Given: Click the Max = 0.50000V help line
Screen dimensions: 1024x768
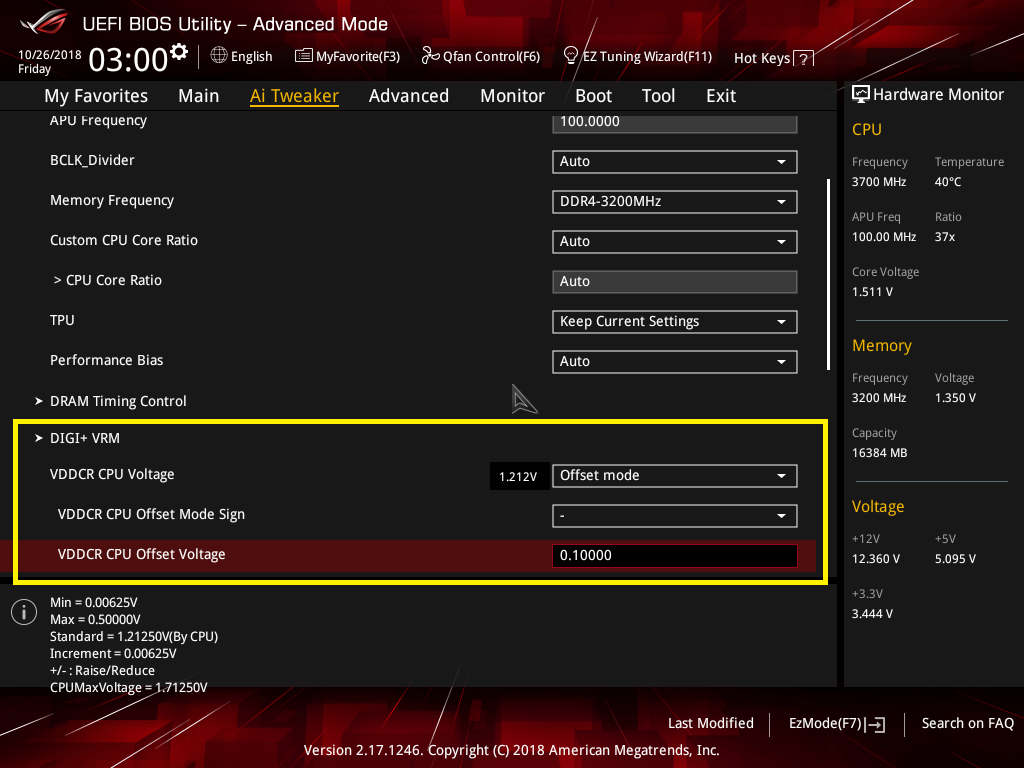Looking at the screenshot, I should [95, 620].
